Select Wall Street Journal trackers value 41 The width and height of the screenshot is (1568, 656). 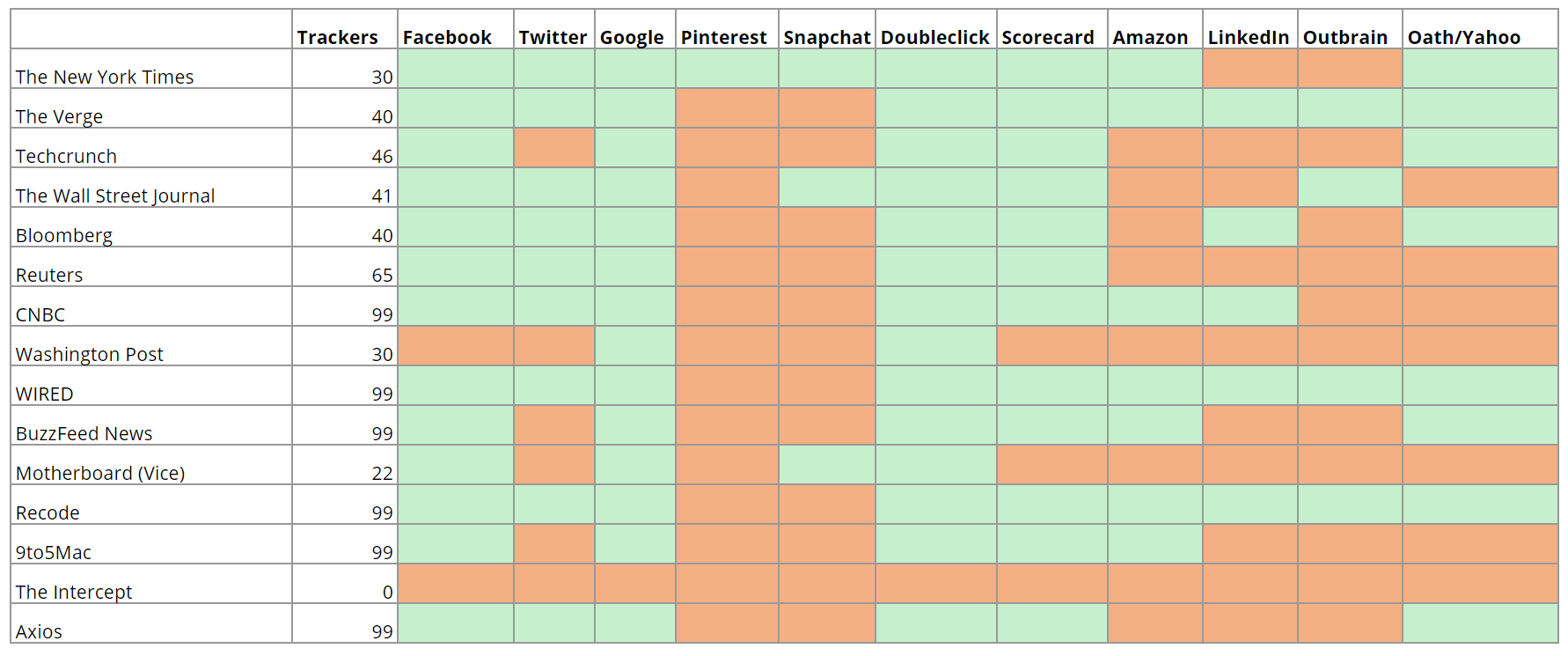click(x=382, y=195)
